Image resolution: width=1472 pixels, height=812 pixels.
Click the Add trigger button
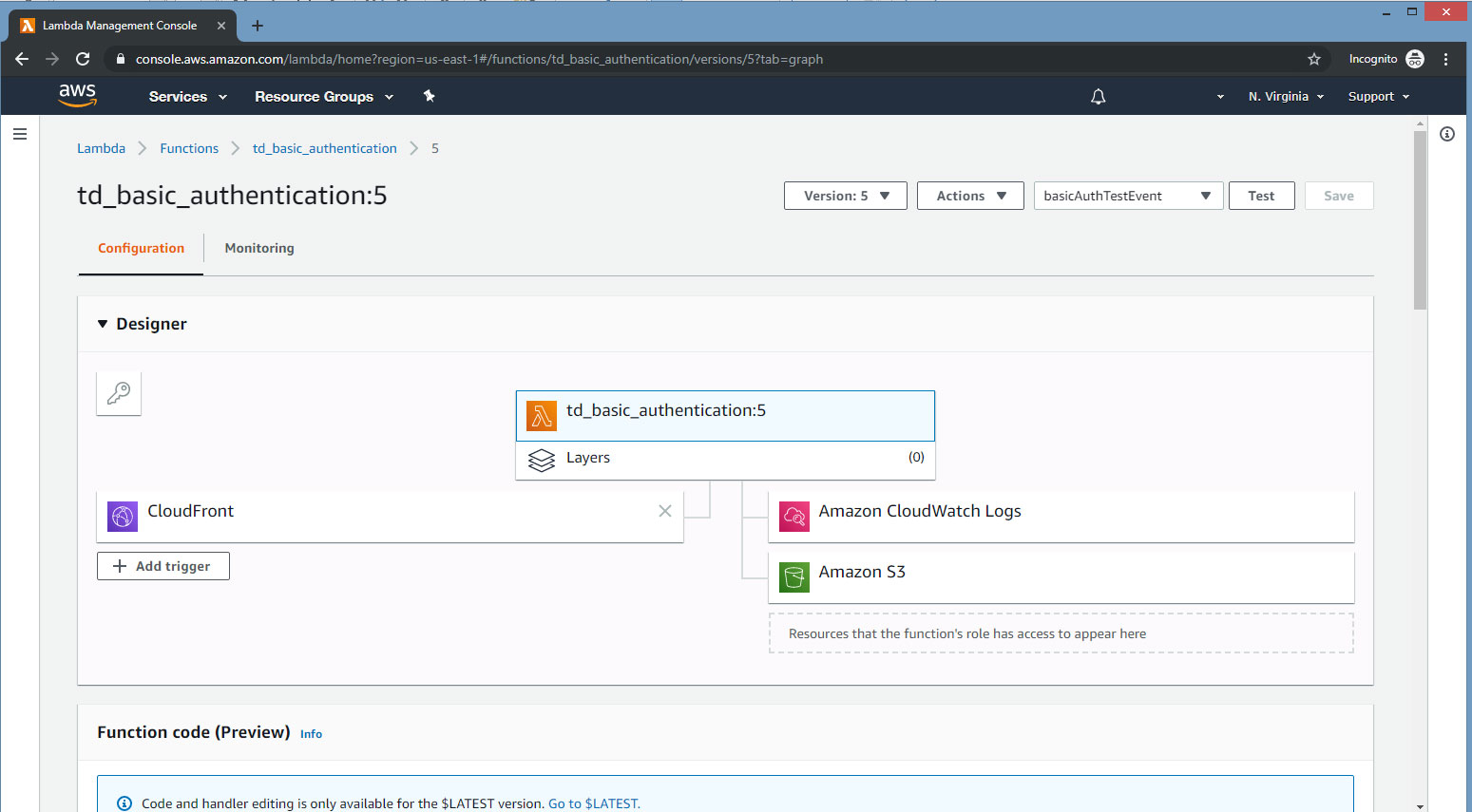(x=163, y=566)
